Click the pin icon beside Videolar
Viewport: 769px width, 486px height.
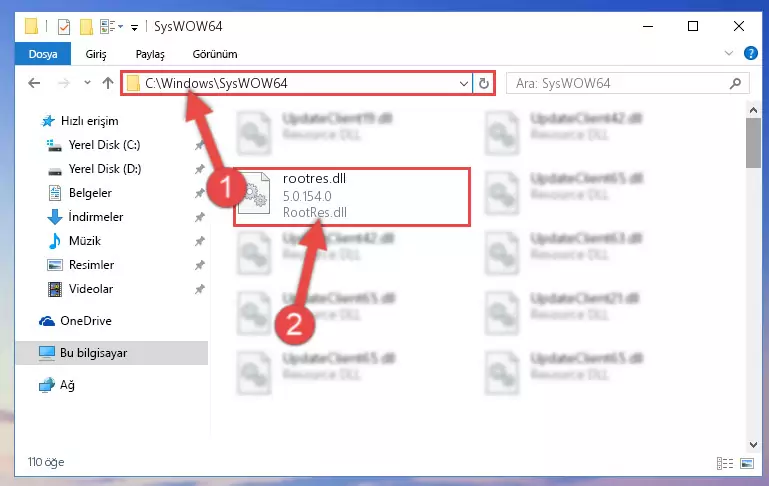(200, 289)
